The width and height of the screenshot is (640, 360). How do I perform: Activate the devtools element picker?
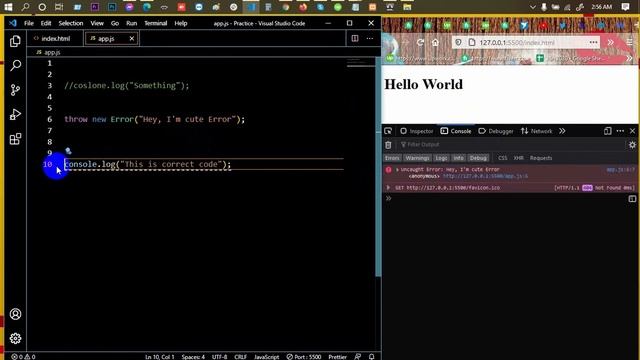388,131
